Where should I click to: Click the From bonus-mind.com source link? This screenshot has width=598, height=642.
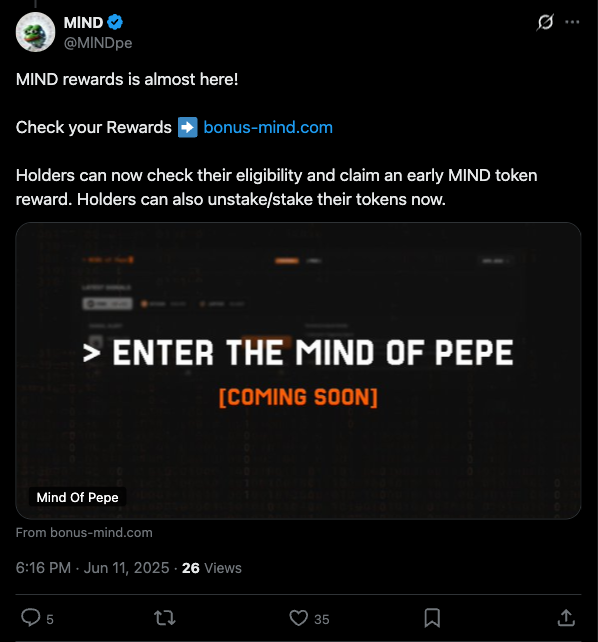[x=84, y=532]
